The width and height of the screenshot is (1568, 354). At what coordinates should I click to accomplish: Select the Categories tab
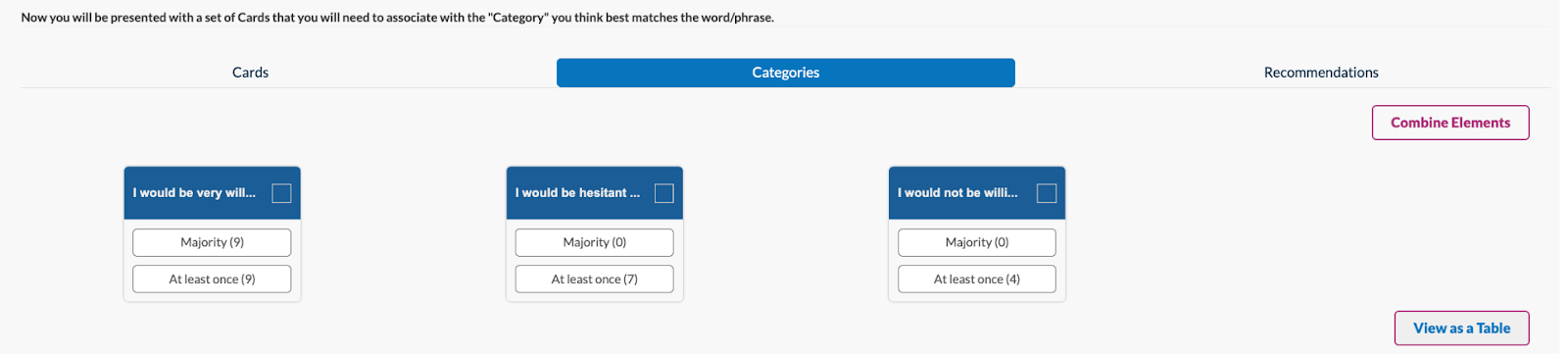click(786, 73)
